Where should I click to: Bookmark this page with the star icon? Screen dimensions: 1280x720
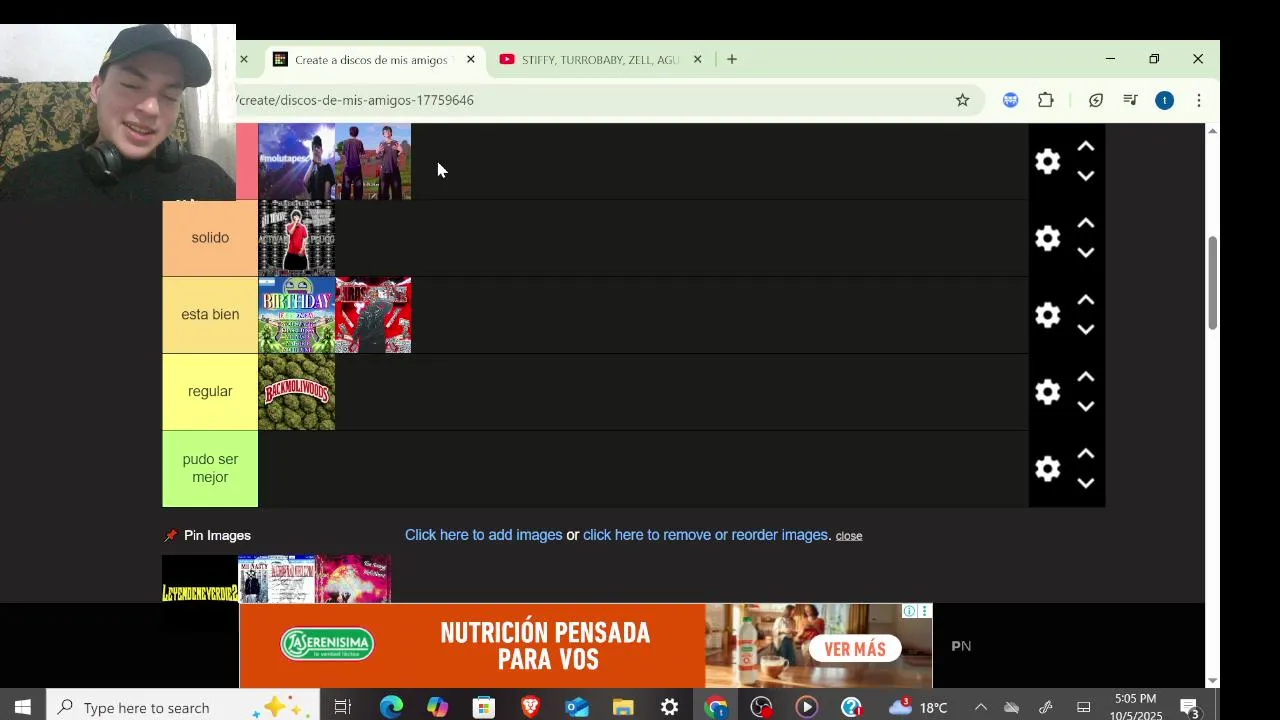pyautogui.click(x=962, y=100)
